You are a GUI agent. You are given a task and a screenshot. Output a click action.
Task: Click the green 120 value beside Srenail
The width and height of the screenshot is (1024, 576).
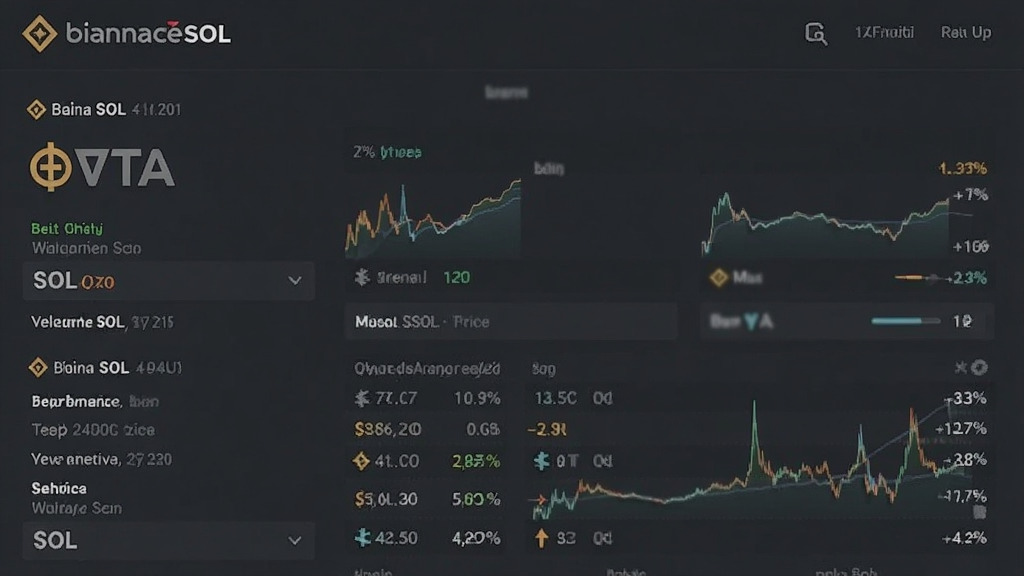456,278
